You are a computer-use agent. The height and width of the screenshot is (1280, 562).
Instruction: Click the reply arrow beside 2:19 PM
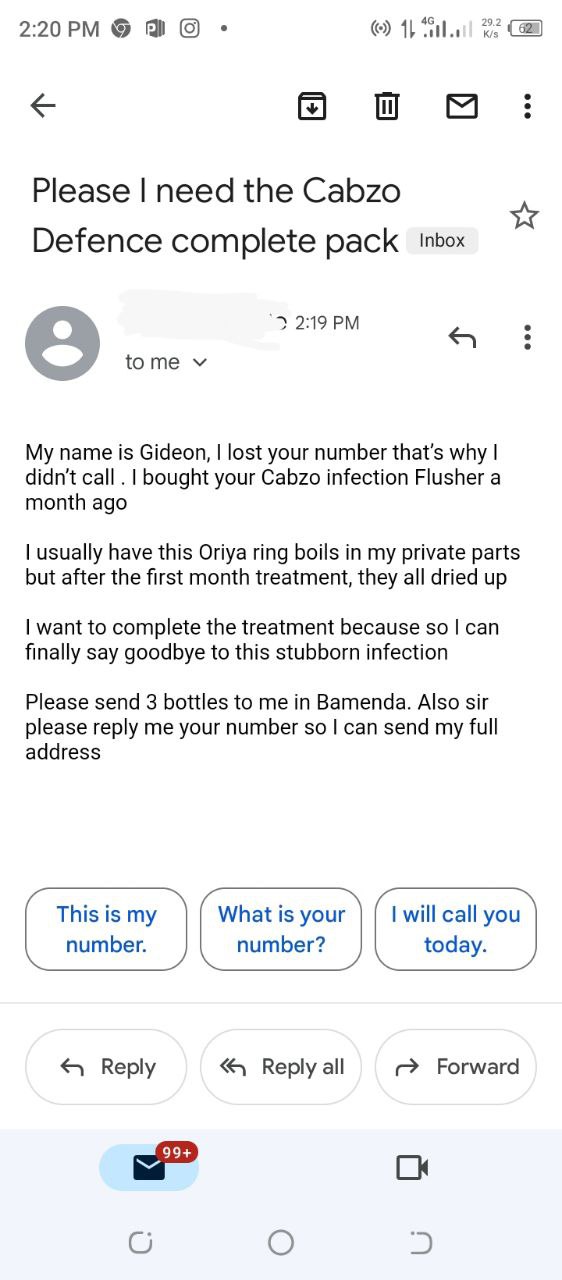click(461, 338)
